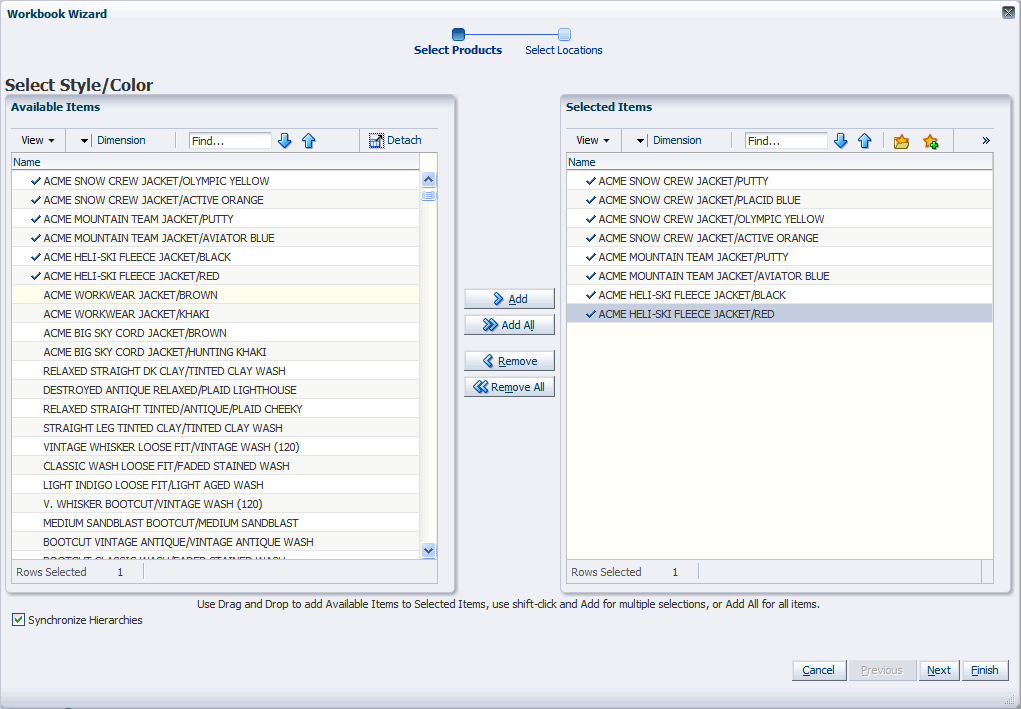Select ACME HELI-SKI FLEECE JACKET/RED in Selected Items
This screenshot has width=1021, height=709.
779,314
